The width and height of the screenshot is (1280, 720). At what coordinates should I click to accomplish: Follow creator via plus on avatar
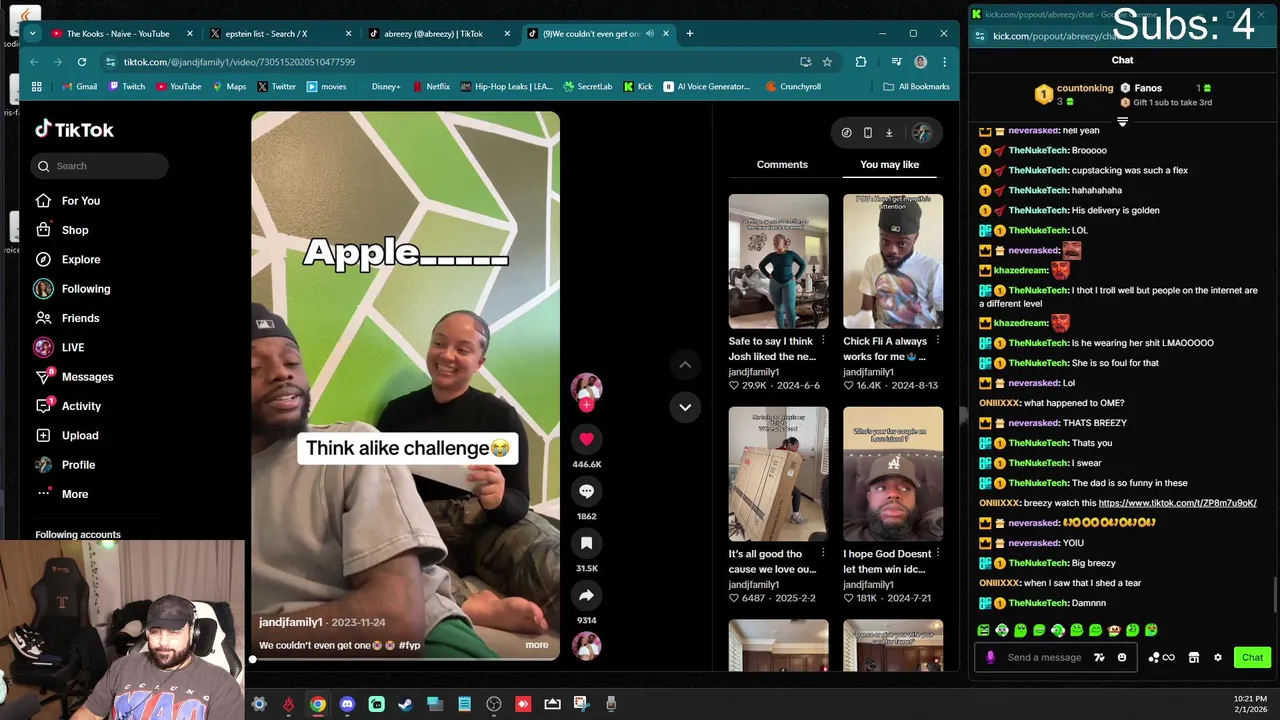click(587, 405)
